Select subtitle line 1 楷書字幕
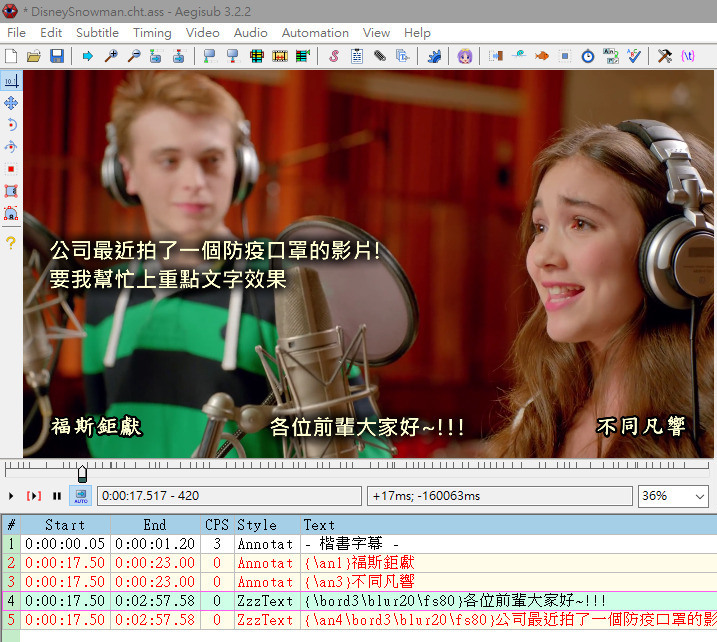The image size is (717, 642). [x=359, y=544]
